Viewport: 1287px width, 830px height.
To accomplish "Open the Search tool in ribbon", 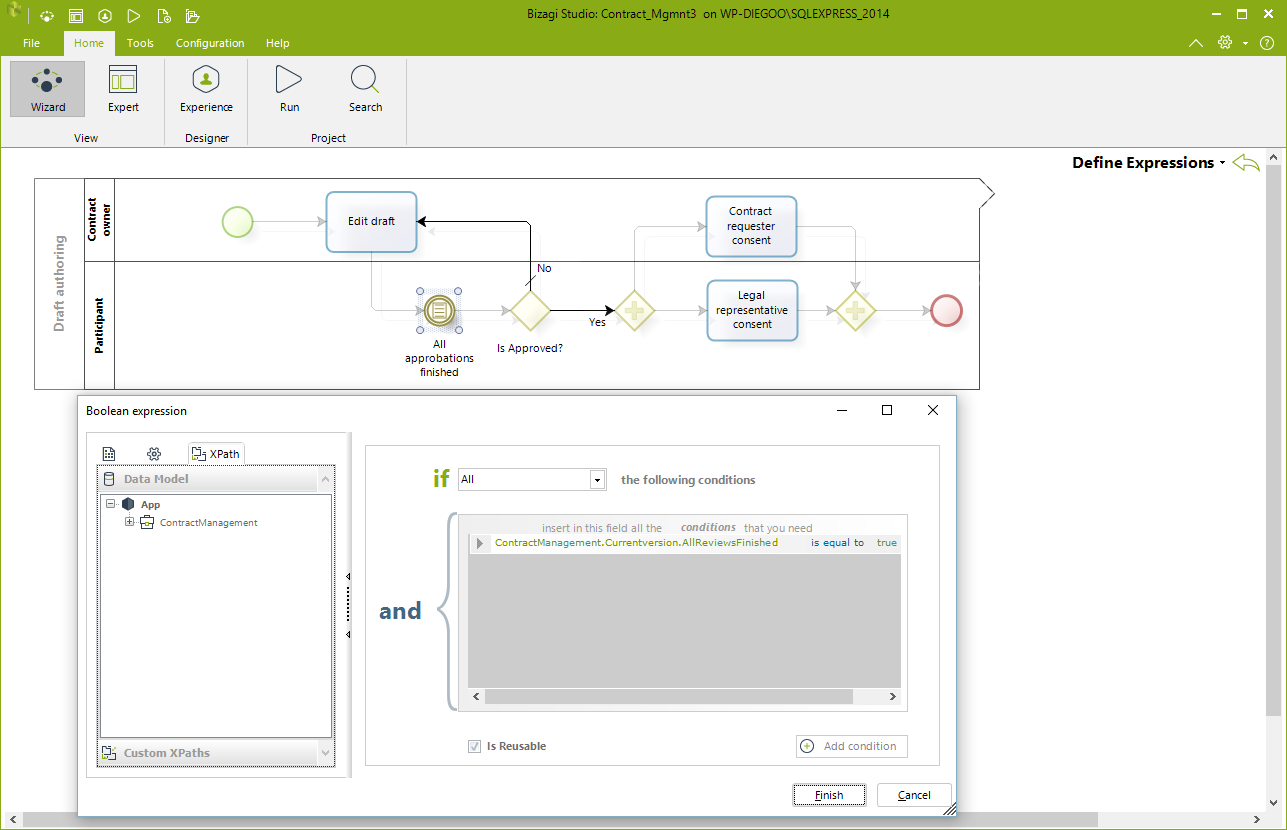I will coord(365,89).
